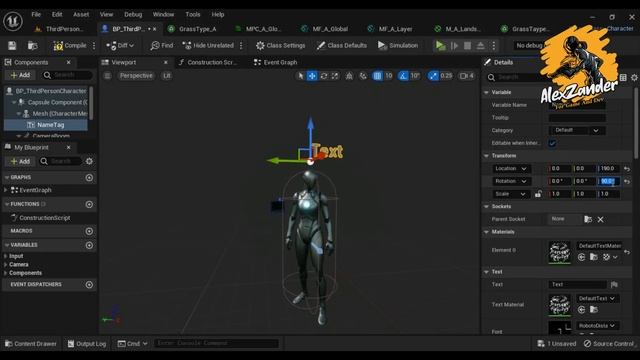Open the Diff dropdown
The image size is (640, 360).
coord(120,45)
